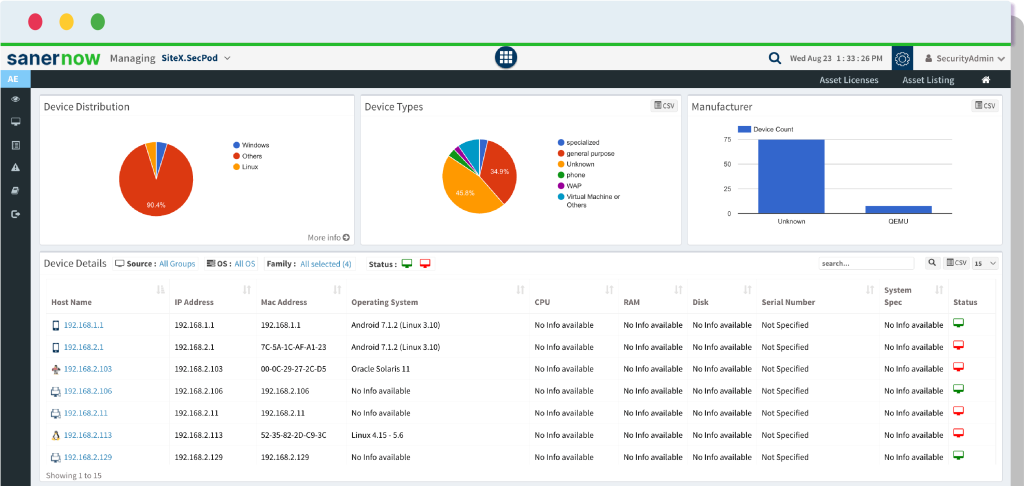Click the monitor icon in left sidebar

16,122
